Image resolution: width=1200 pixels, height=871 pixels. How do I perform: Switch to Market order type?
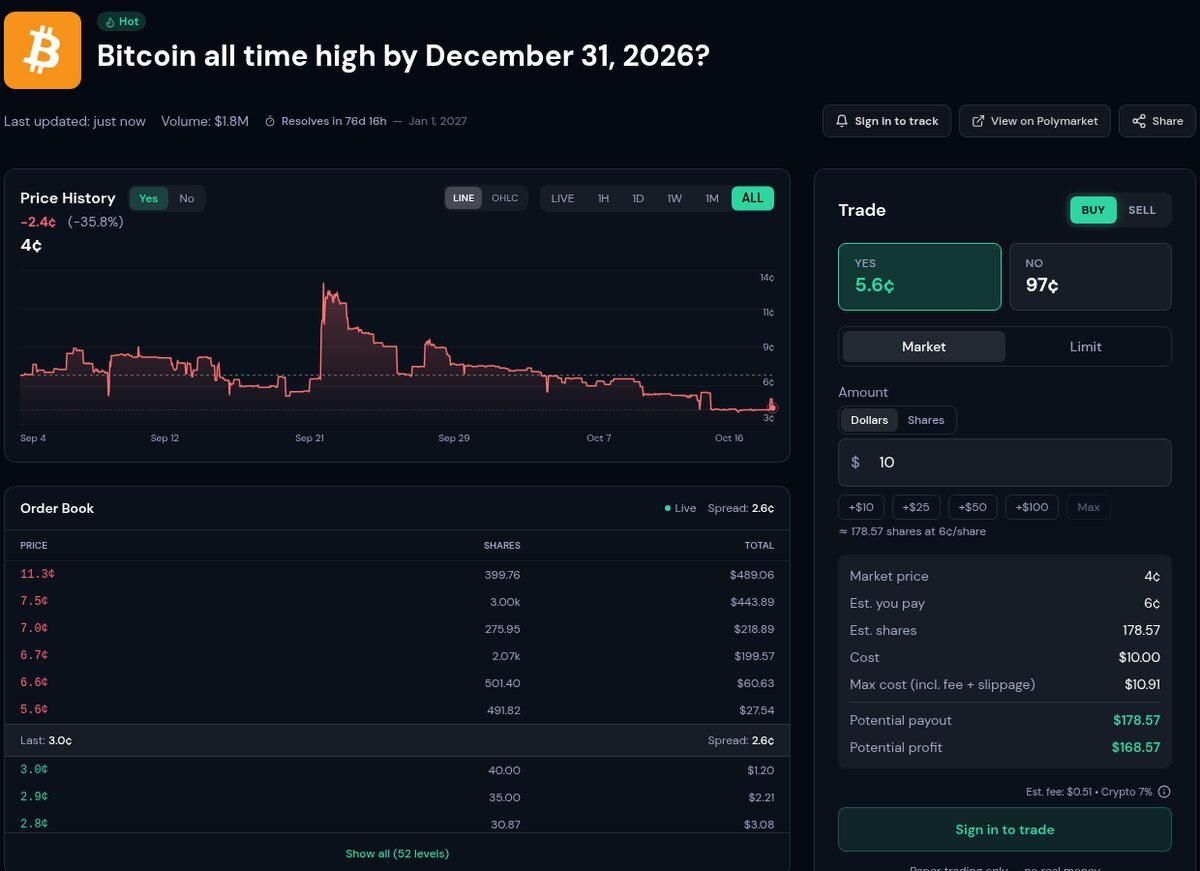tap(924, 346)
